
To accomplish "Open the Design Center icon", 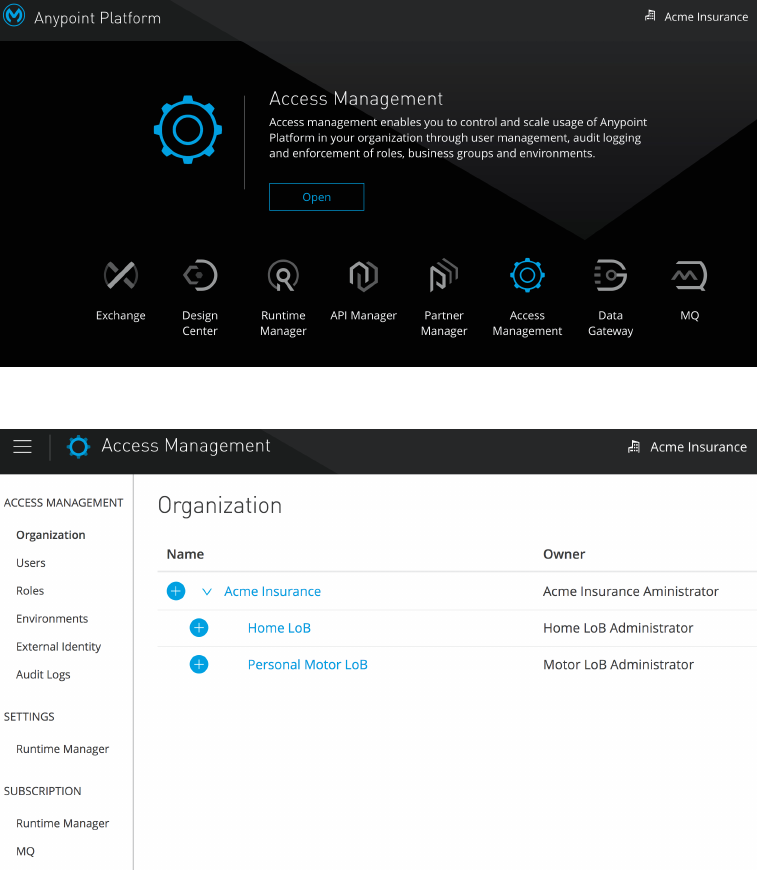I will 200,275.
